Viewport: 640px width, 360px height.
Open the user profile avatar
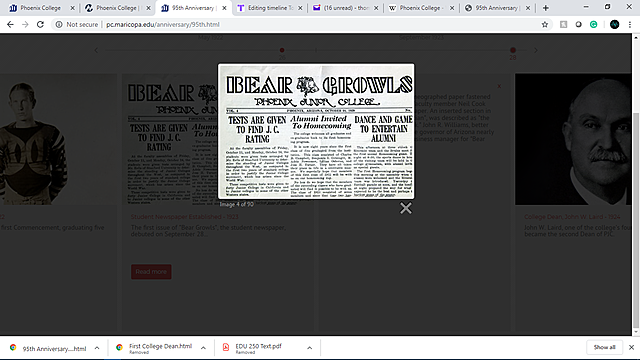614,24
